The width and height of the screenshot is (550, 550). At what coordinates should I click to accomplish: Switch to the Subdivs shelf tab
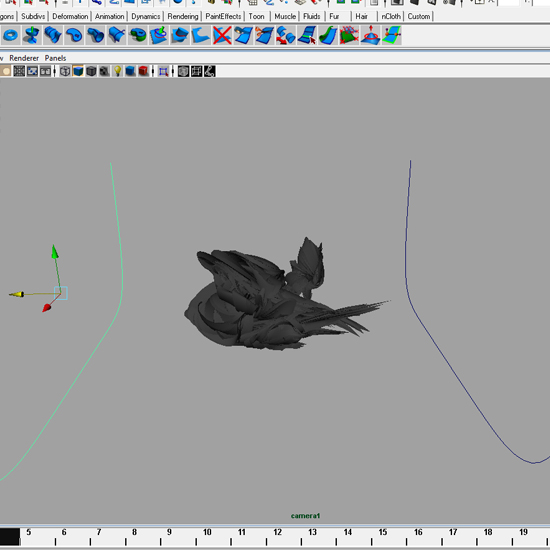33,16
